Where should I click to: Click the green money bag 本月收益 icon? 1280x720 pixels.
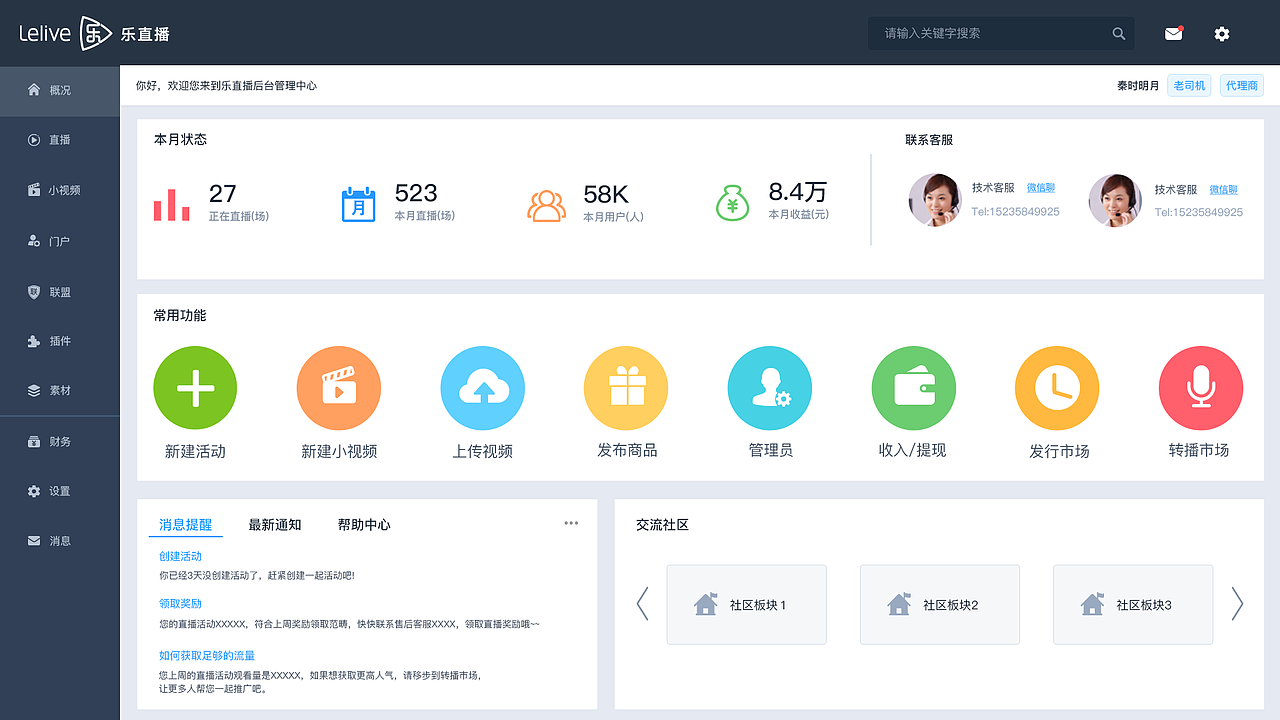(732, 203)
